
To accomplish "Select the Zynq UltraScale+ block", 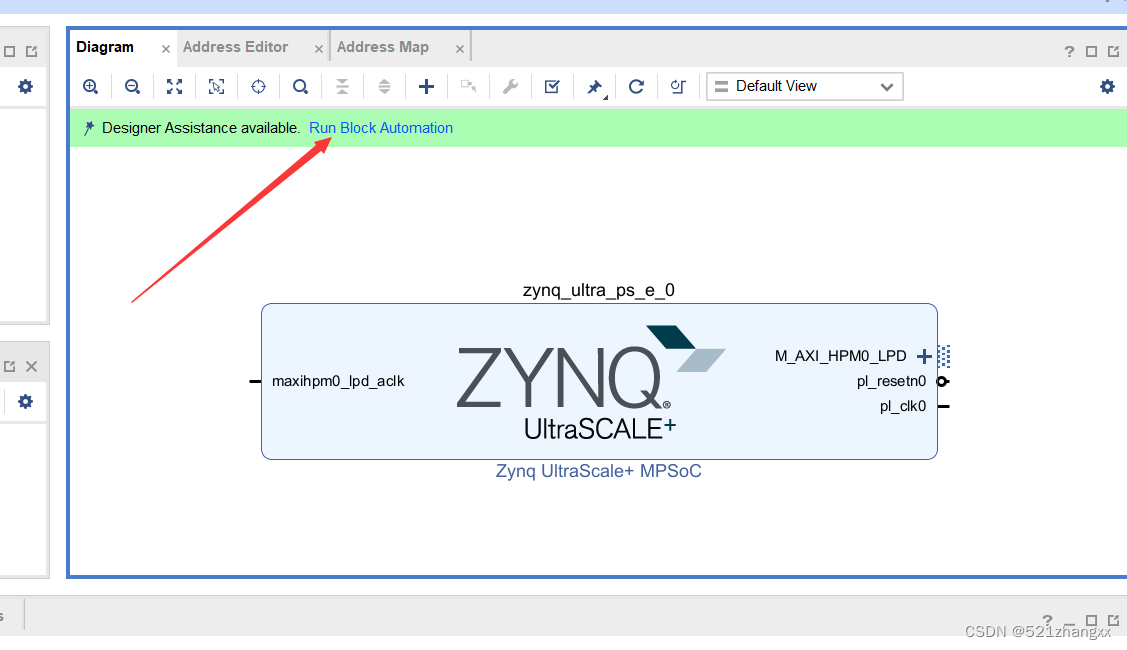I will click(x=599, y=381).
